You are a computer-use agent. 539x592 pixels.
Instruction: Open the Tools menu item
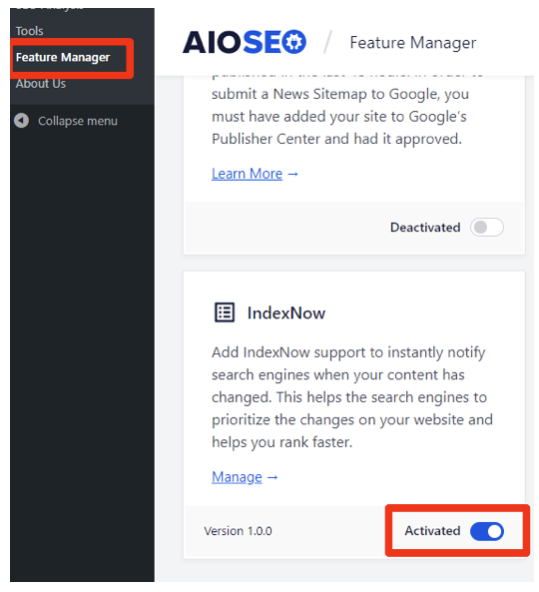tap(29, 31)
